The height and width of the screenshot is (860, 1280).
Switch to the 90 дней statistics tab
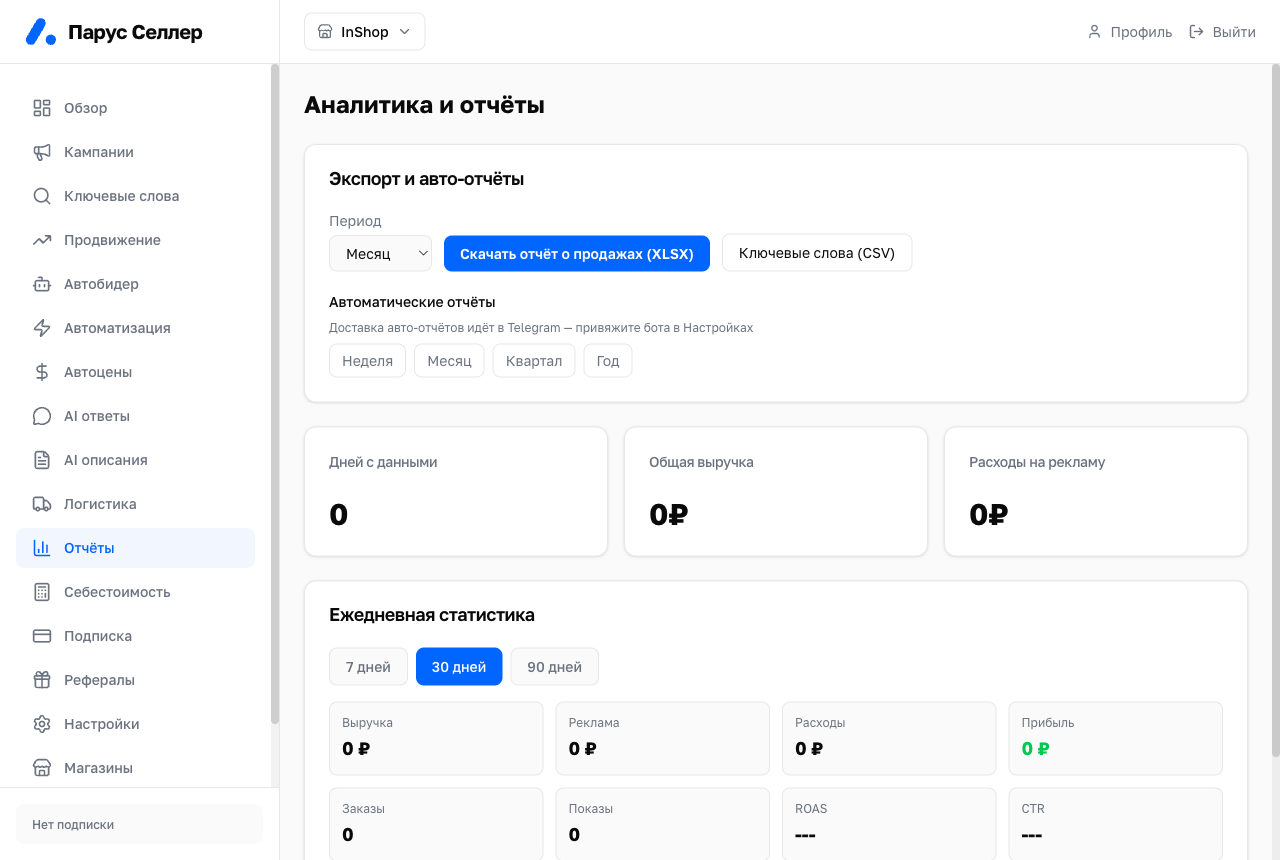coord(554,667)
